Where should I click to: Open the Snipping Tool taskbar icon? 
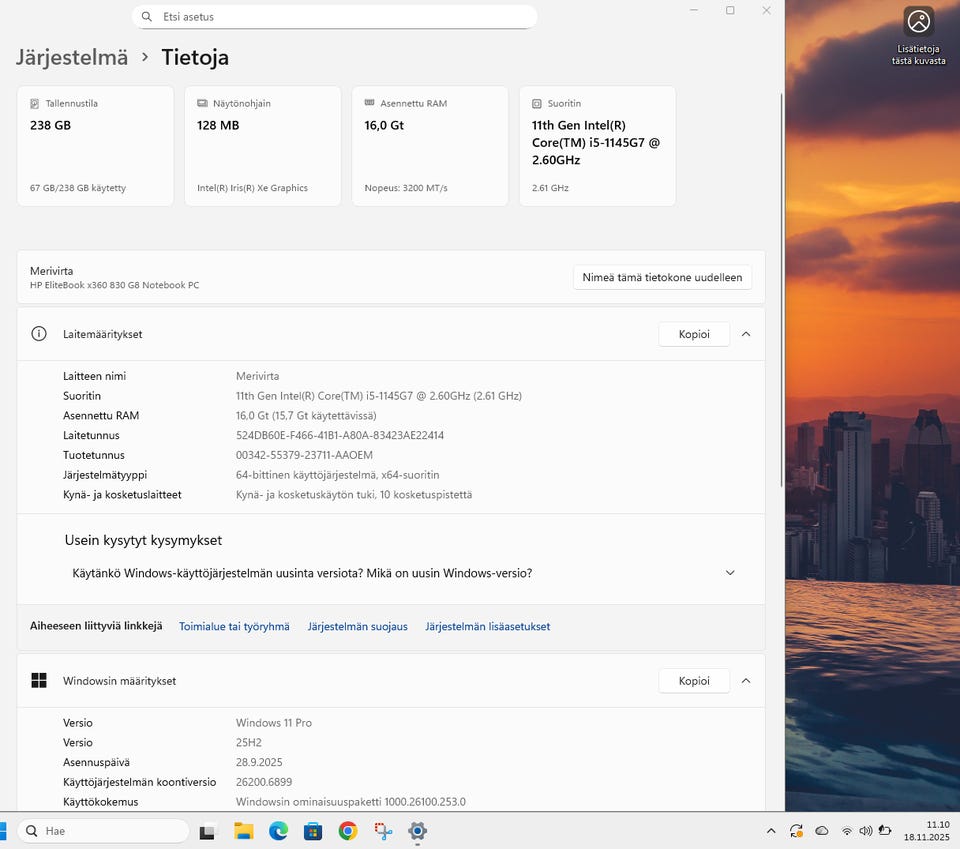(x=383, y=831)
